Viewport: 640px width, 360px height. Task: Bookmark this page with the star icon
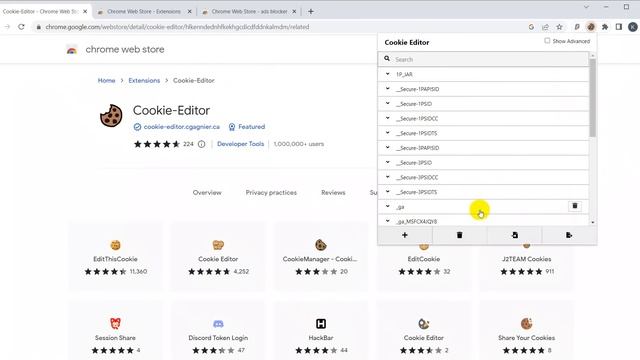(559, 27)
